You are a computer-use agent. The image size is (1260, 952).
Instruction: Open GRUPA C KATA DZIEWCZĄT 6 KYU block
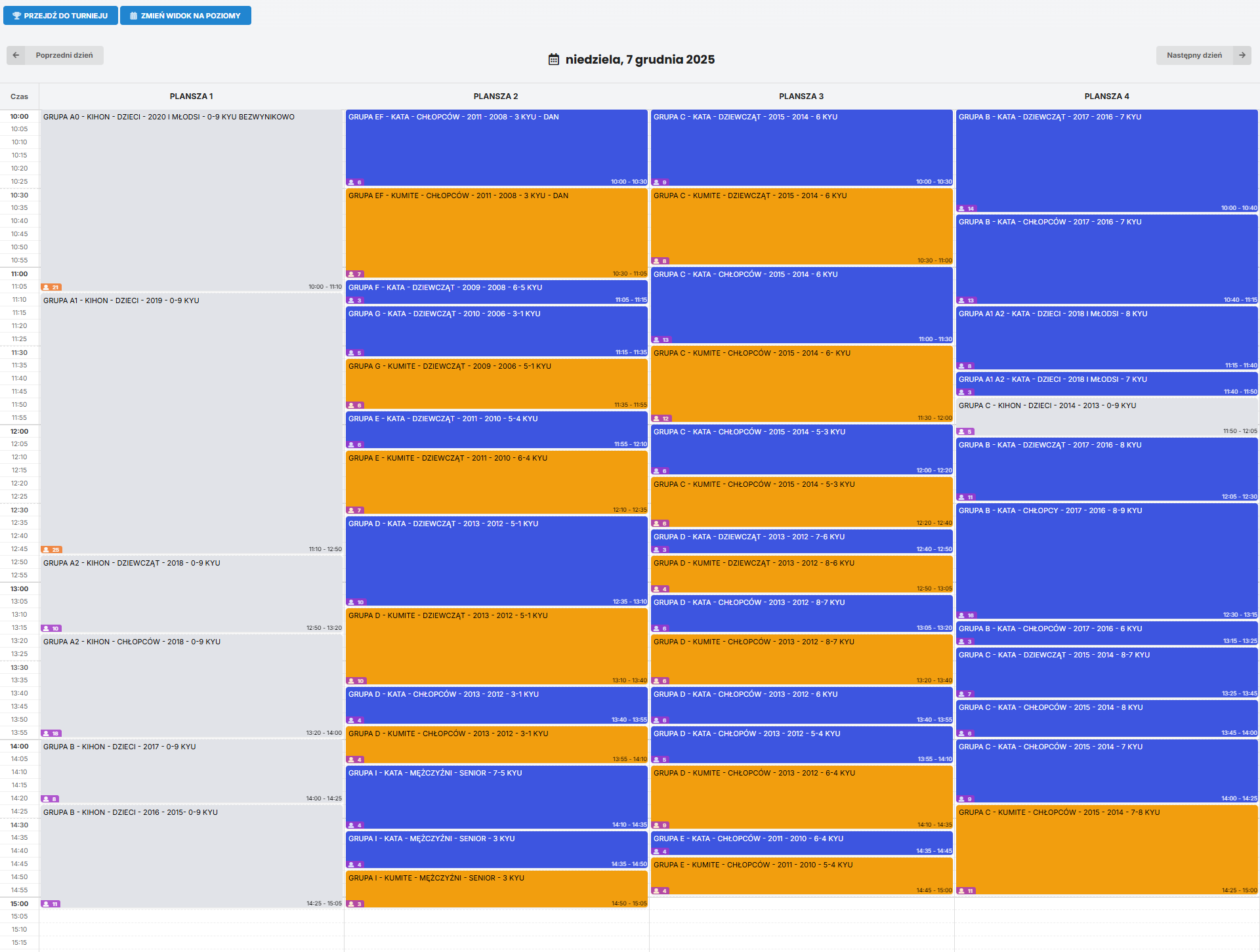point(802,148)
